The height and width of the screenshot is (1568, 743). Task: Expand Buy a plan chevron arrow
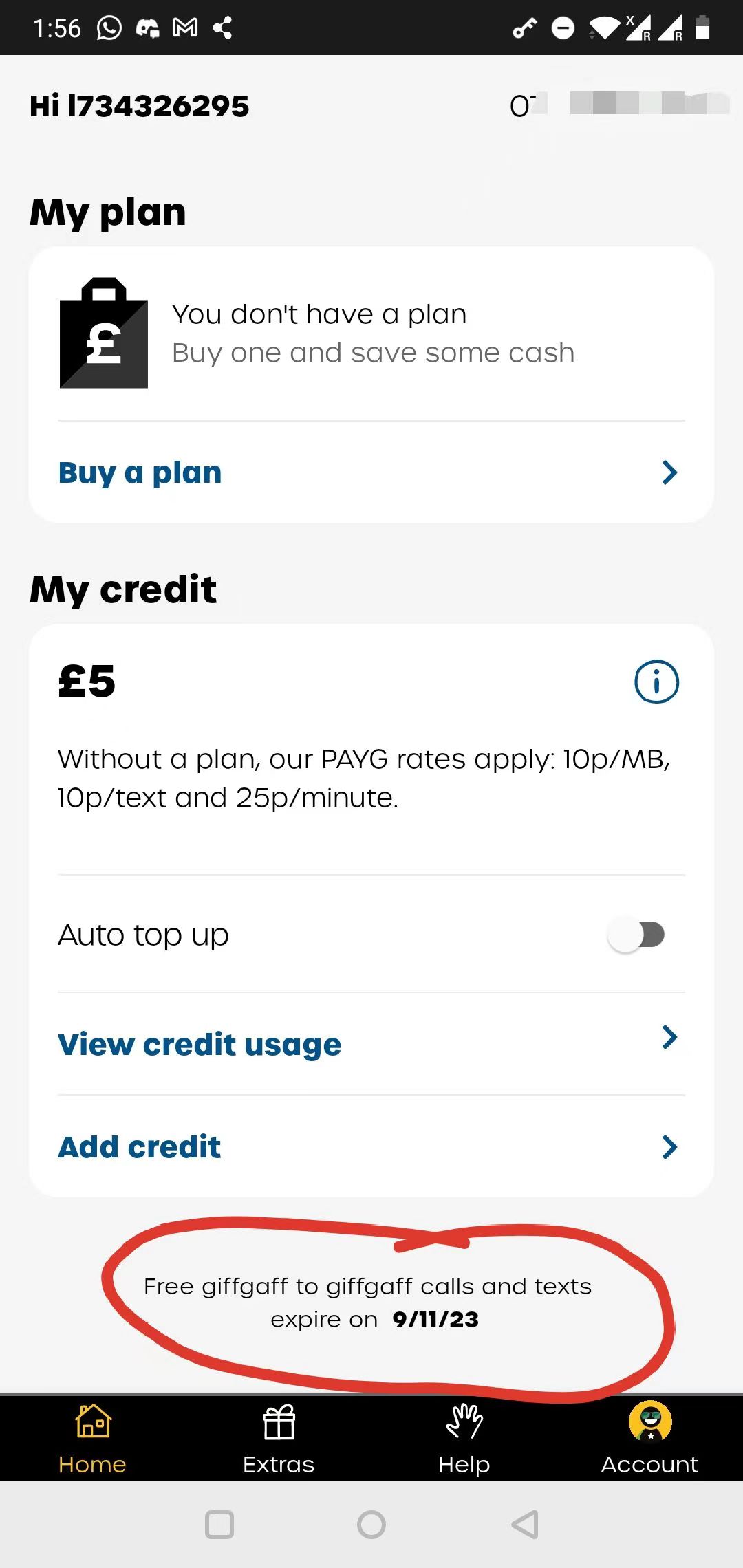pyautogui.click(x=669, y=472)
